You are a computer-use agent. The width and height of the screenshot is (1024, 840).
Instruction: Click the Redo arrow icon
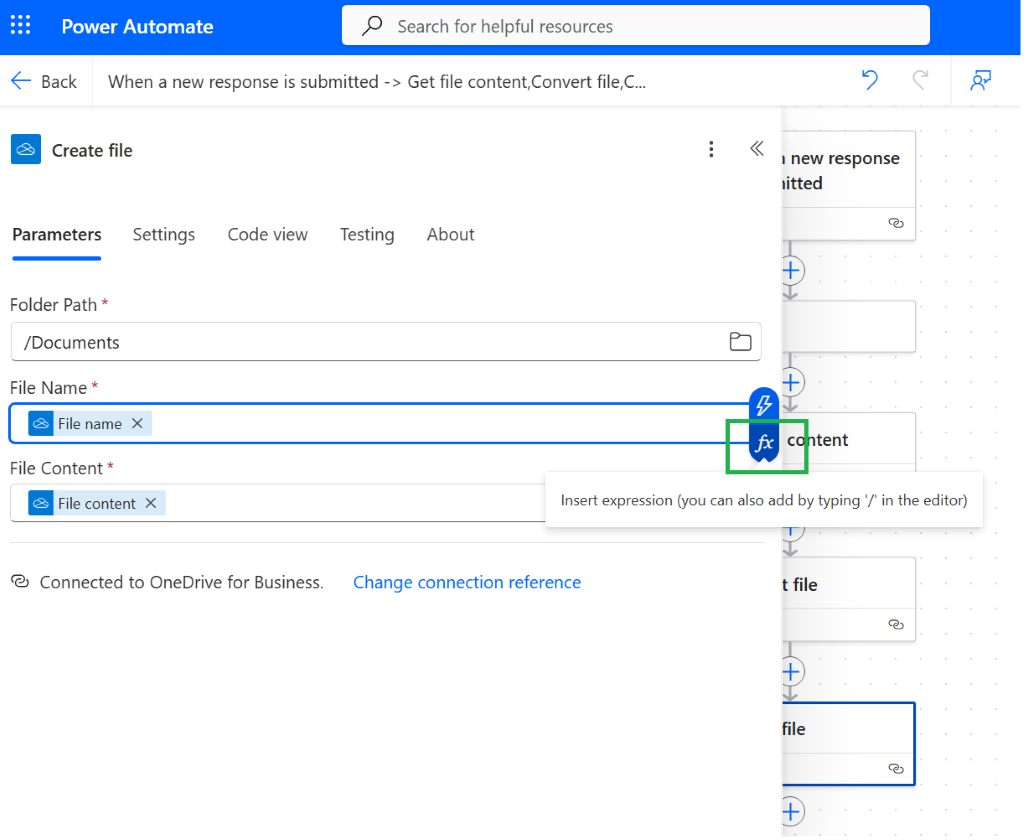(921, 80)
